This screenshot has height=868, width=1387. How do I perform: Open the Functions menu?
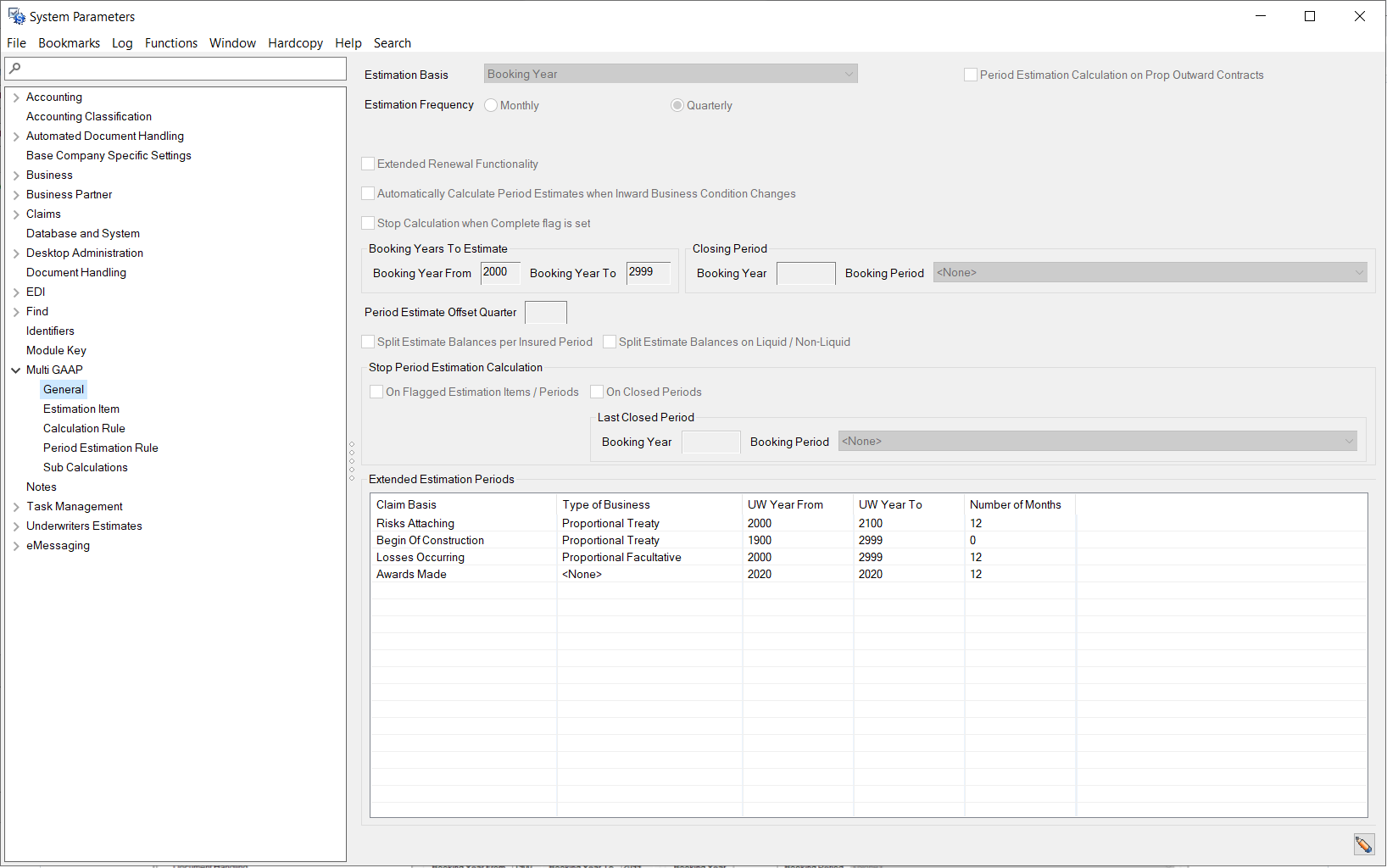(170, 43)
